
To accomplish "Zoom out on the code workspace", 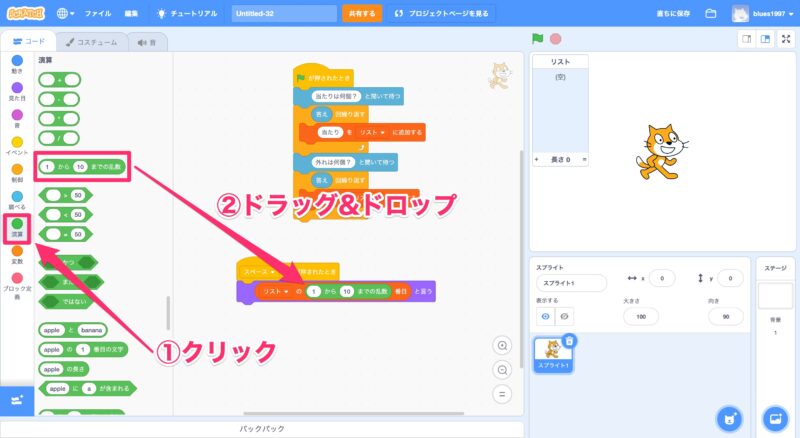I will [503, 369].
